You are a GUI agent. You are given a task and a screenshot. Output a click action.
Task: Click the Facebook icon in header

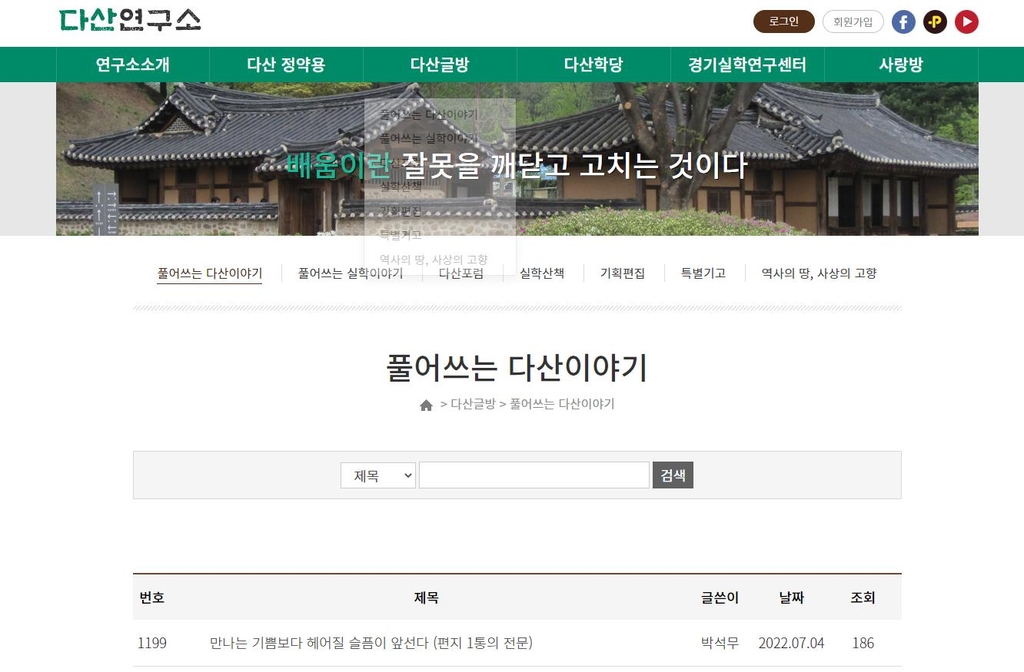[x=903, y=22]
